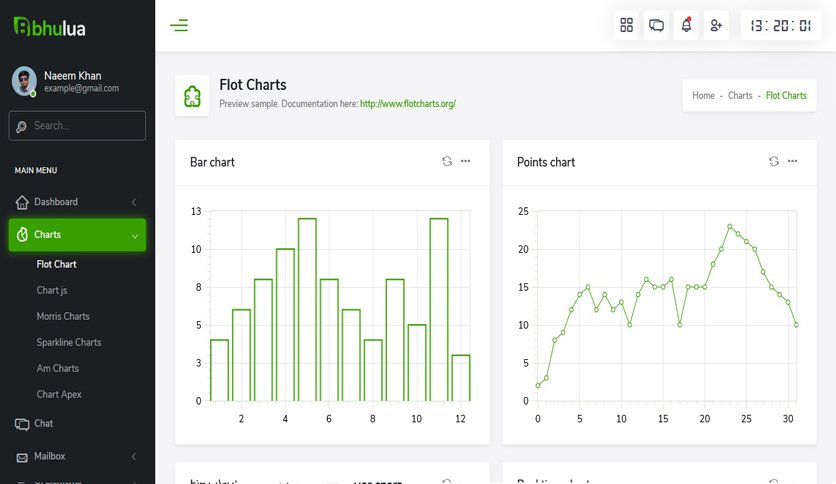The image size is (836, 484).
Task: Open Bar chart more options
Action: tap(465, 161)
